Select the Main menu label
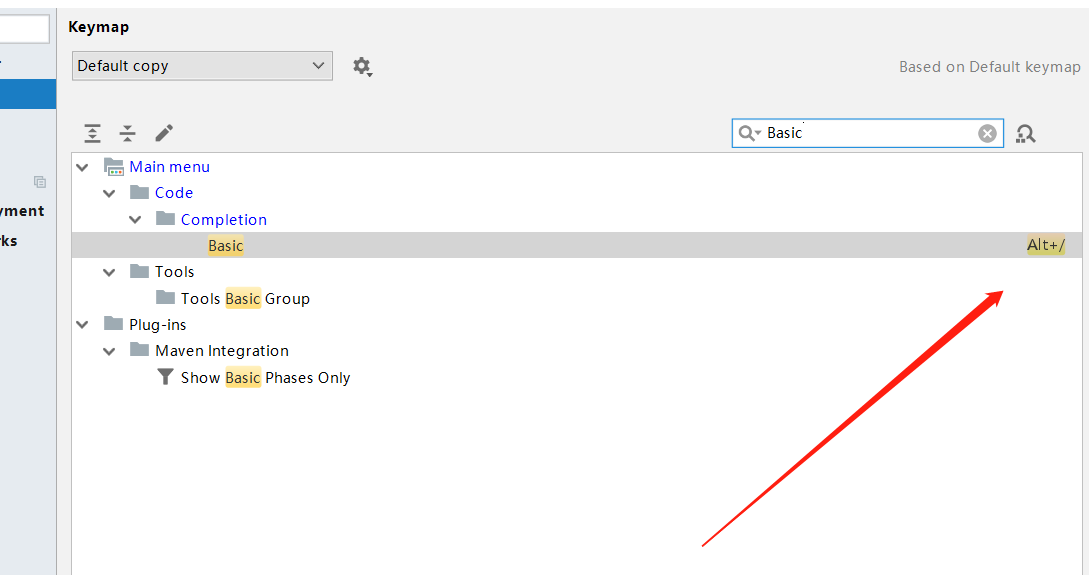Viewport: 1089px width, 575px height. tap(169, 167)
